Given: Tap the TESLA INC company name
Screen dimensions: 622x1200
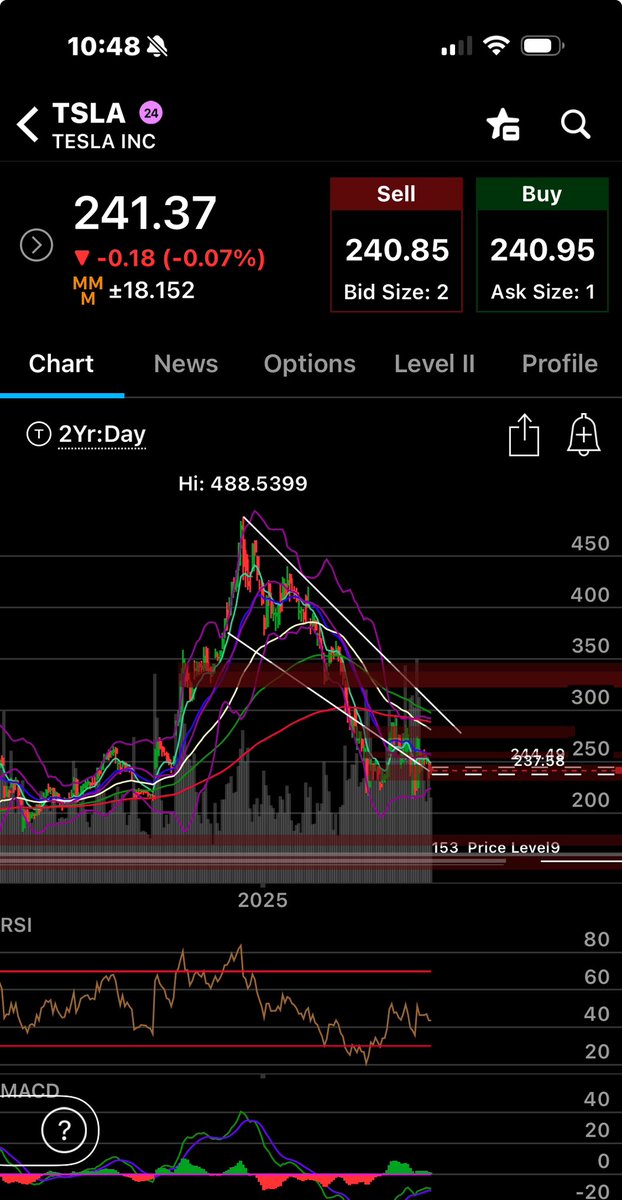Looking at the screenshot, I should tap(104, 141).
